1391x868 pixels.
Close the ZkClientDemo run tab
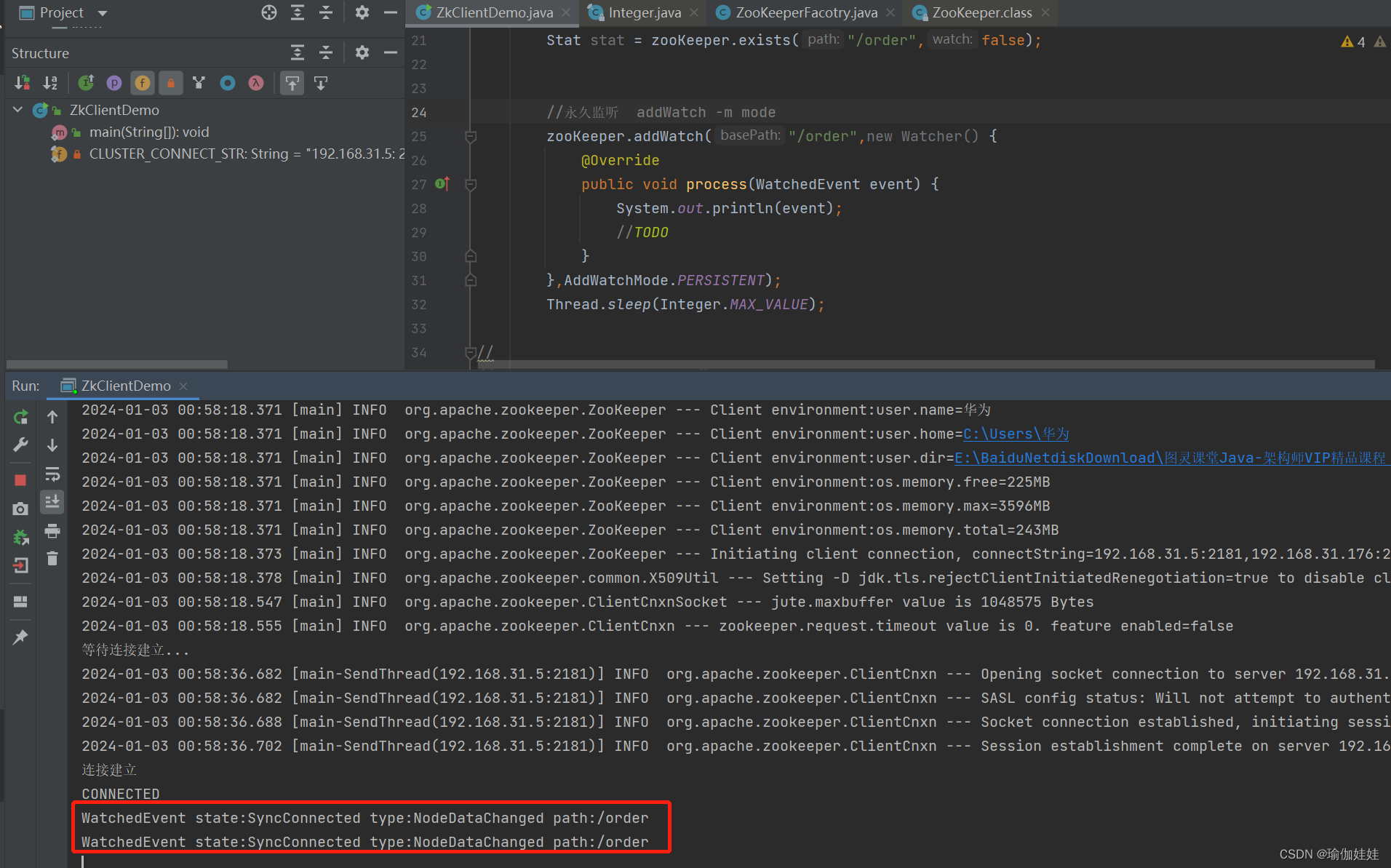pyautogui.click(x=183, y=386)
